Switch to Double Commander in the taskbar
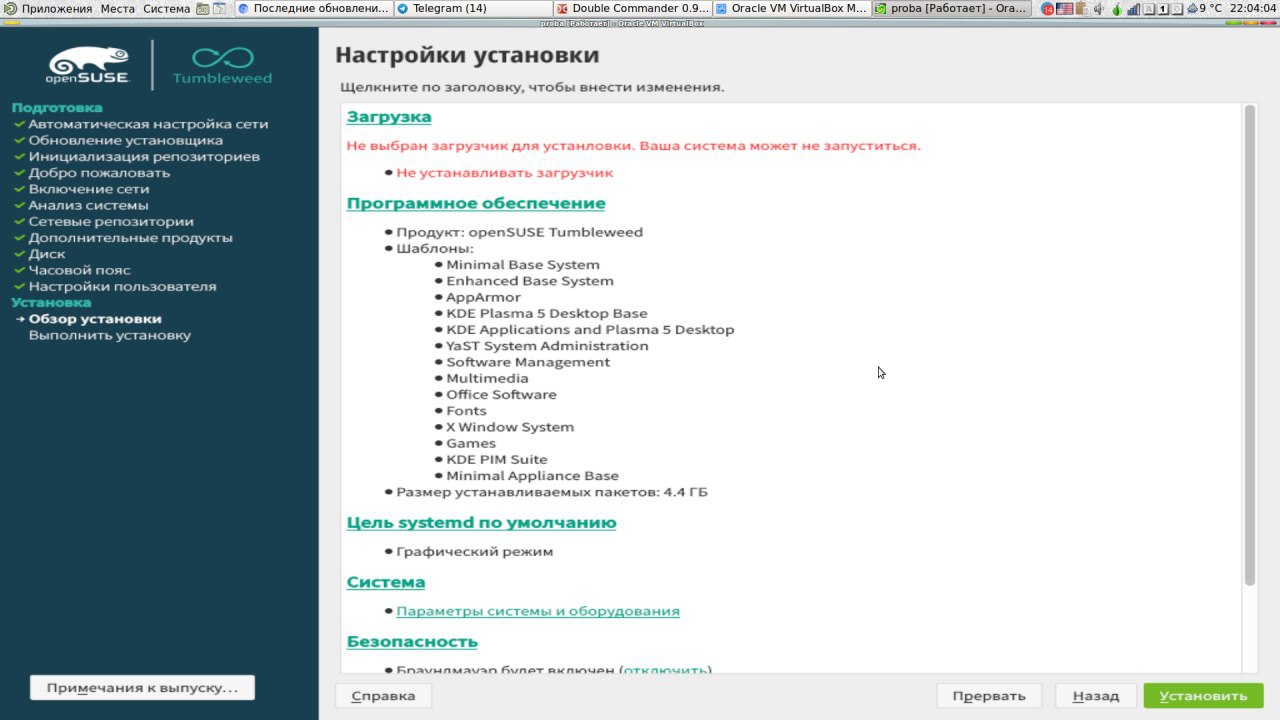The height and width of the screenshot is (720, 1280). pos(631,8)
